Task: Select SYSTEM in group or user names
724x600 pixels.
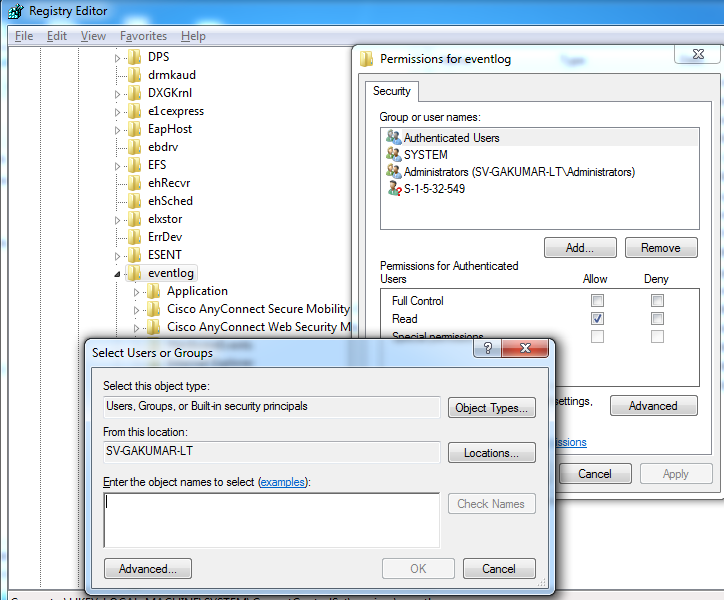Action: click(x=426, y=154)
